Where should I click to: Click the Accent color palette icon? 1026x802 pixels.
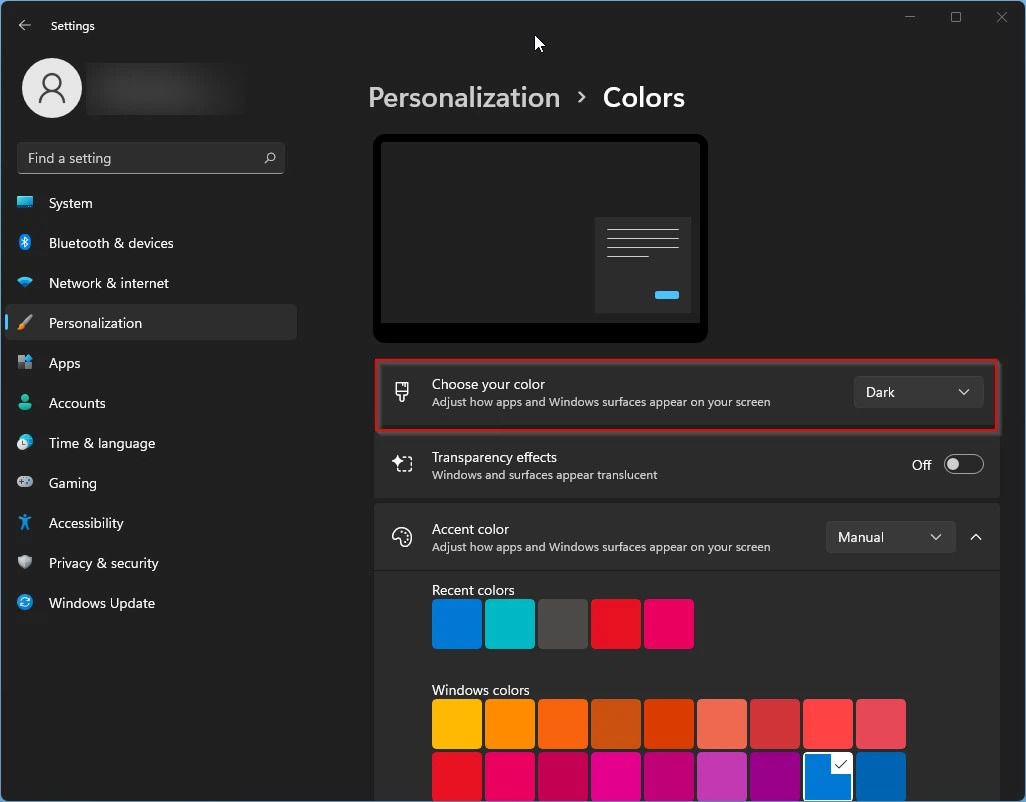pos(402,537)
